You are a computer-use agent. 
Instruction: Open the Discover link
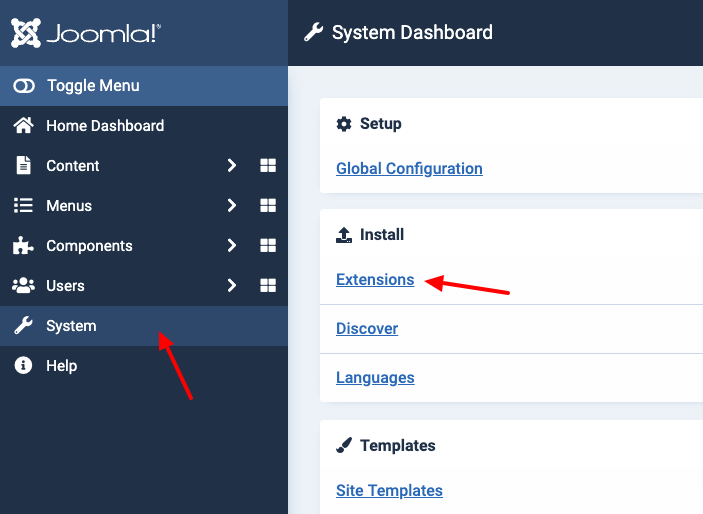(x=367, y=328)
